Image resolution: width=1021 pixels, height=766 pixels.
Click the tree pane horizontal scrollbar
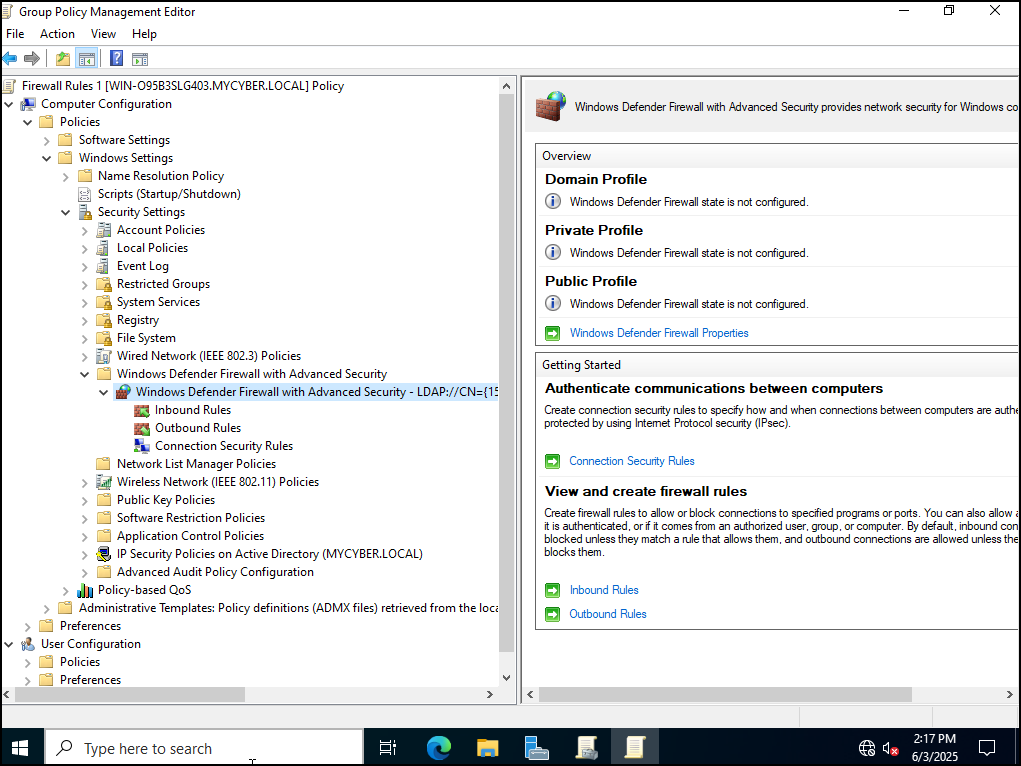pos(130,695)
